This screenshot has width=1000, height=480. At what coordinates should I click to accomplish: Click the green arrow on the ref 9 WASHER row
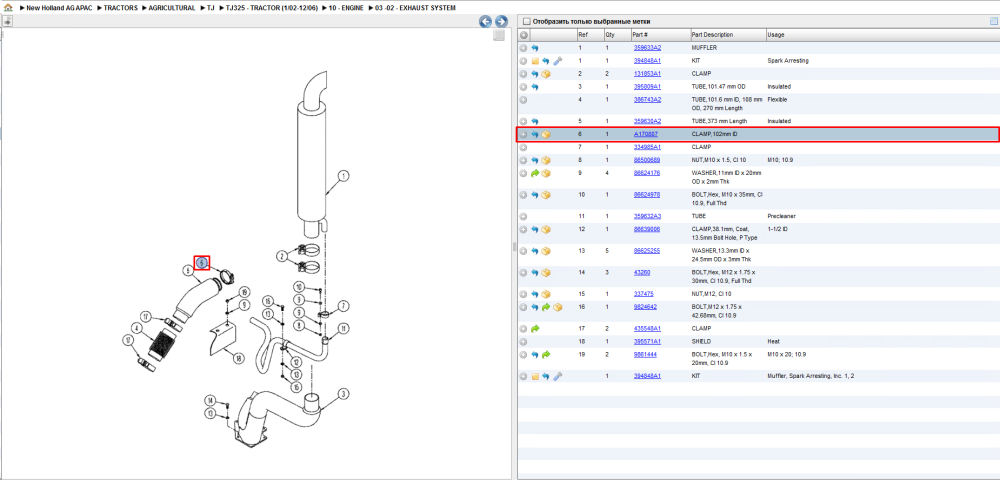(534, 173)
